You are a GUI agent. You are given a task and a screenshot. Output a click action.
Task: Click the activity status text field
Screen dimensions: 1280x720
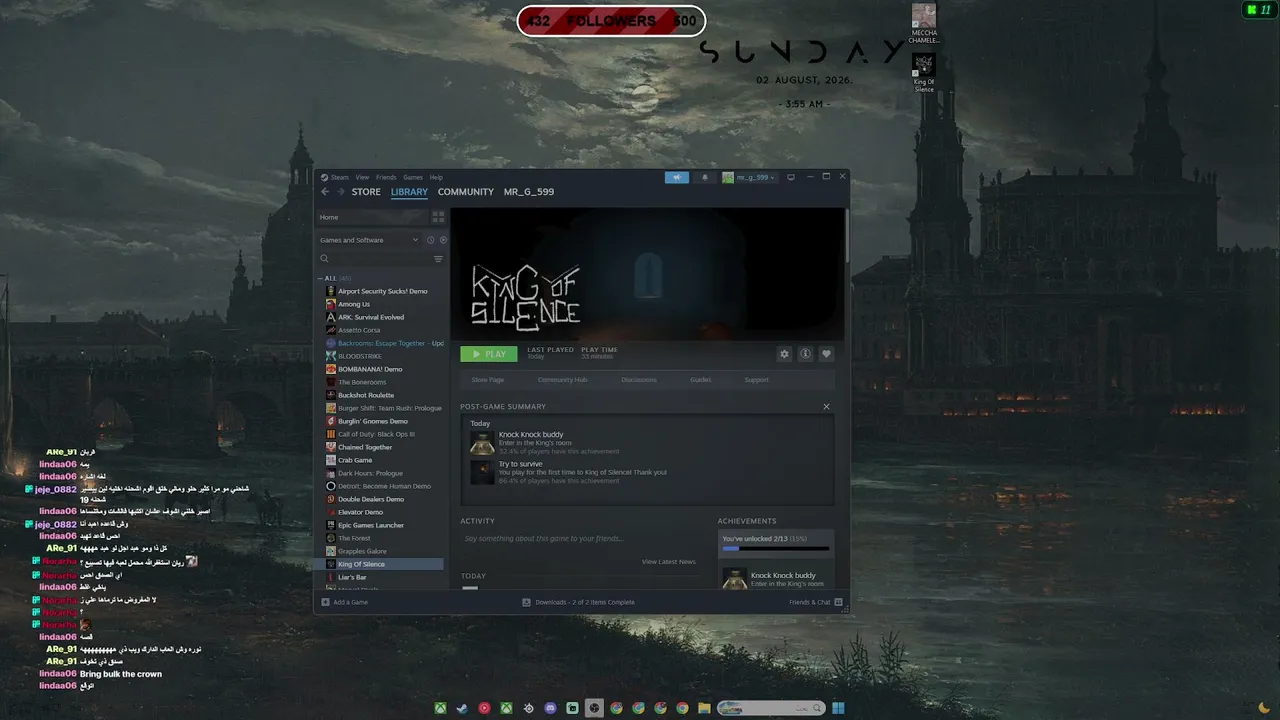(580, 539)
